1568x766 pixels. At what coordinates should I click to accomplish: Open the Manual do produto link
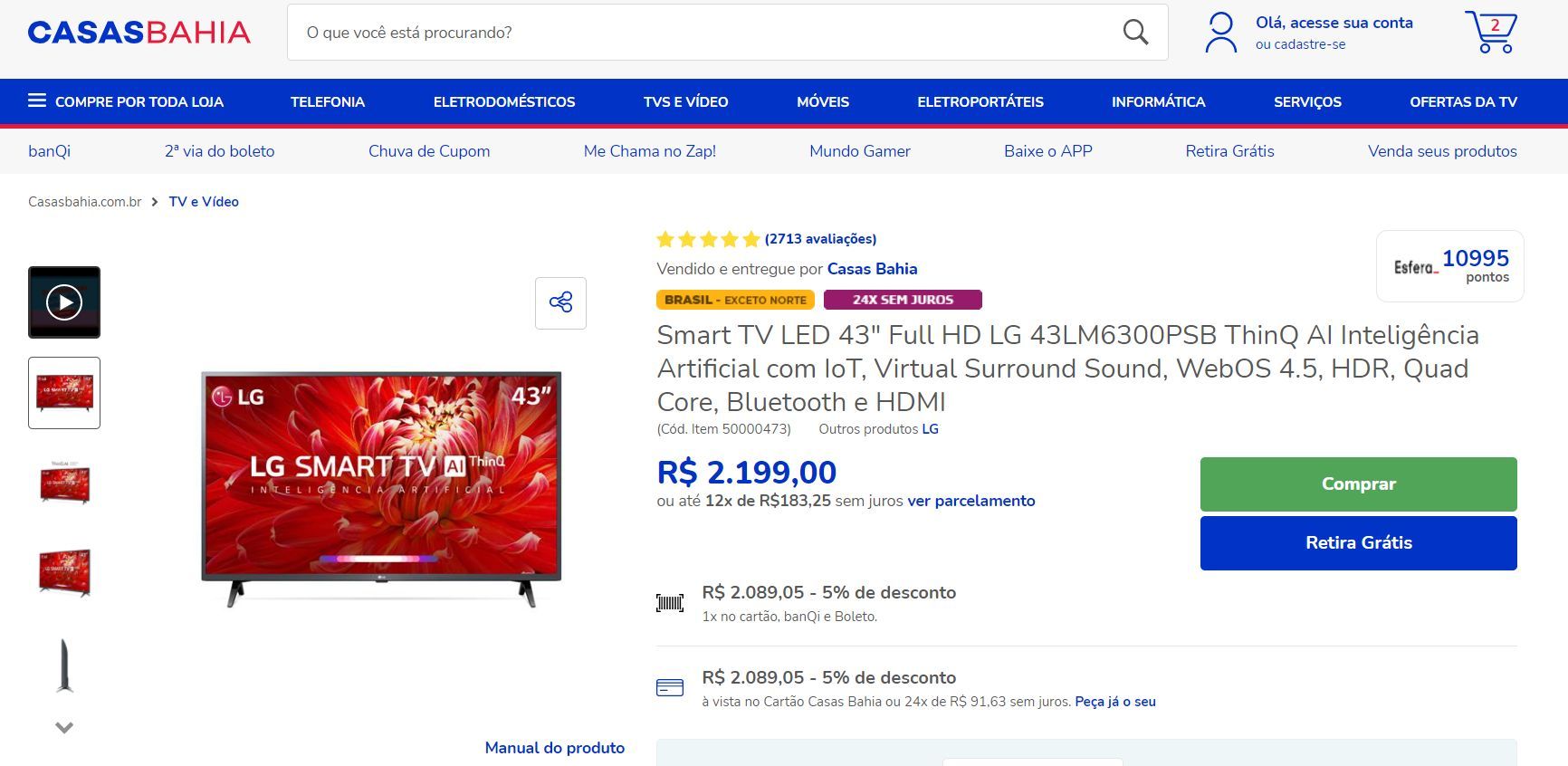(x=554, y=748)
